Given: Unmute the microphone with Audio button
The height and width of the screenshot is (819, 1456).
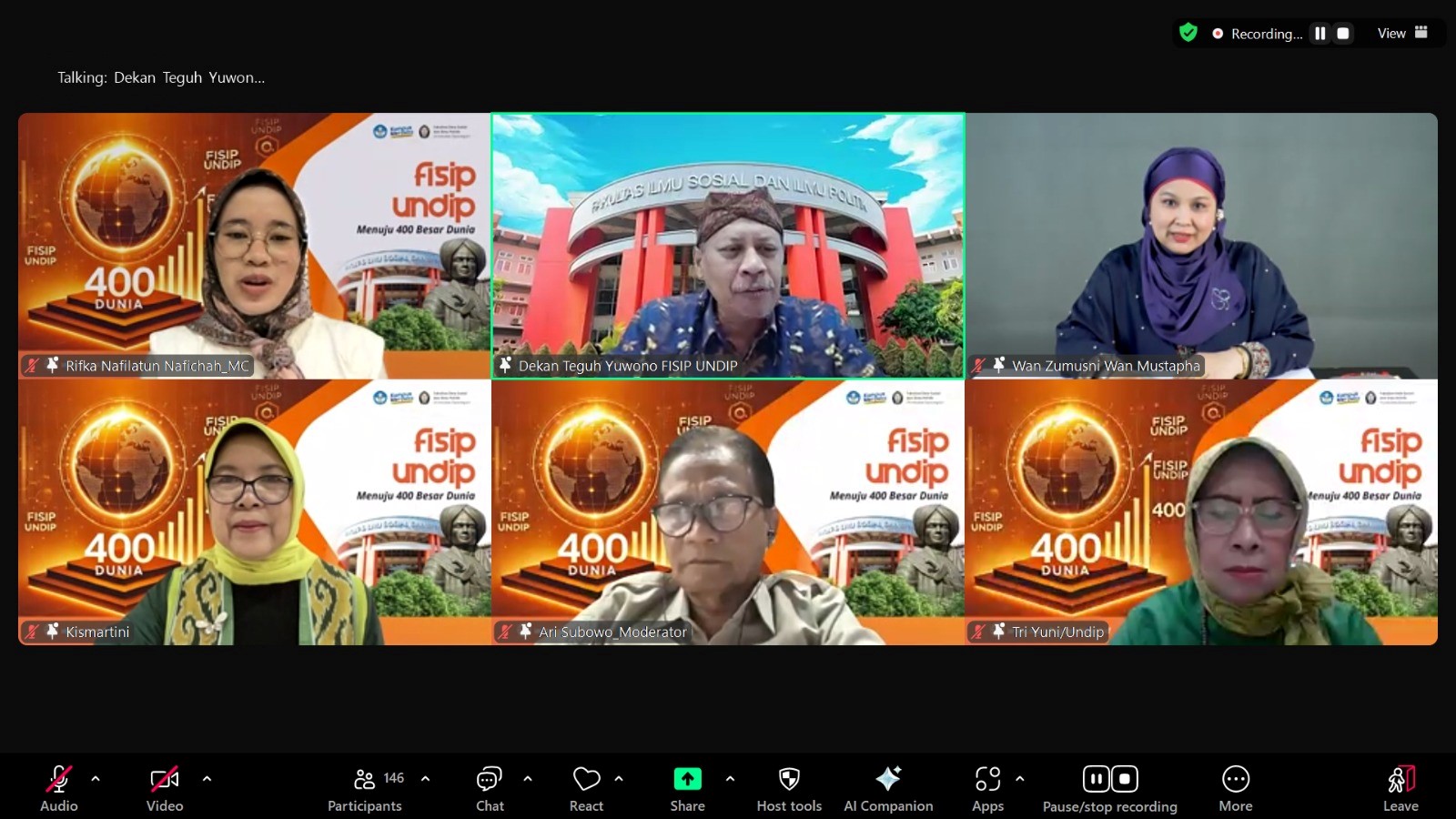Looking at the screenshot, I should click(x=59, y=789).
